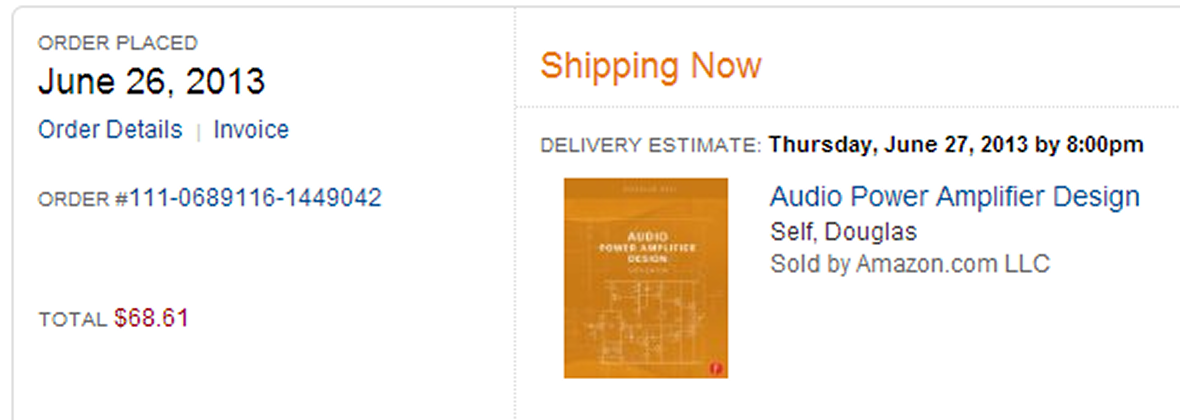Click the Shipping Now status heading
This screenshot has width=1180, height=420.
pyautogui.click(x=651, y=65)
